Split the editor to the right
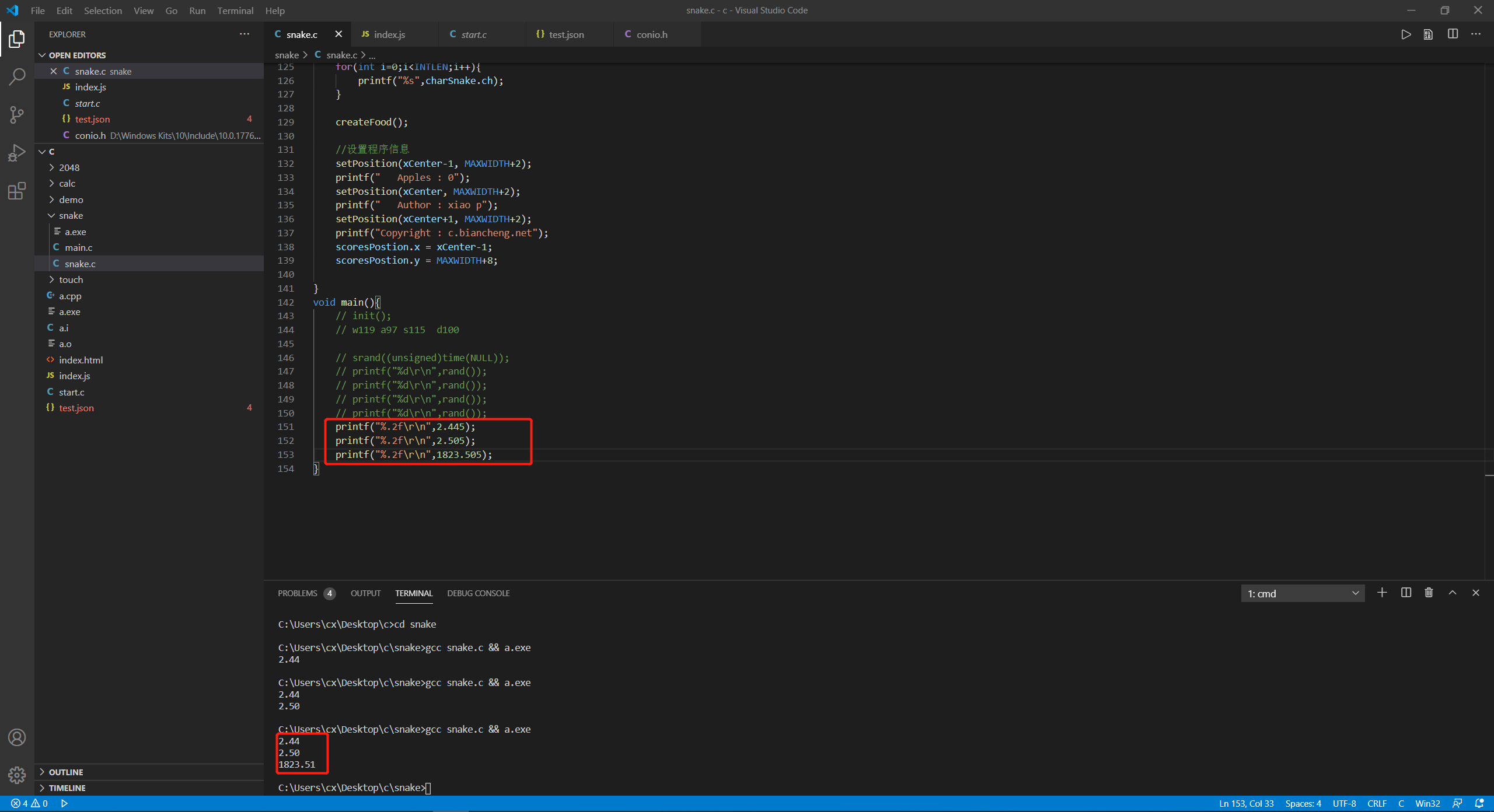This screenshot has height=812, width=1494. [x=1453, y=34]
